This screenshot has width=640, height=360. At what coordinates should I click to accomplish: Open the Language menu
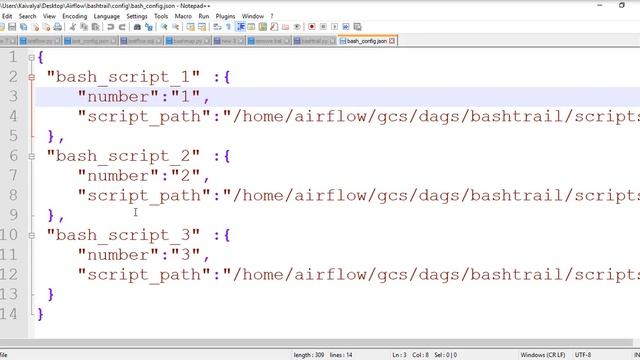[107, 16]
